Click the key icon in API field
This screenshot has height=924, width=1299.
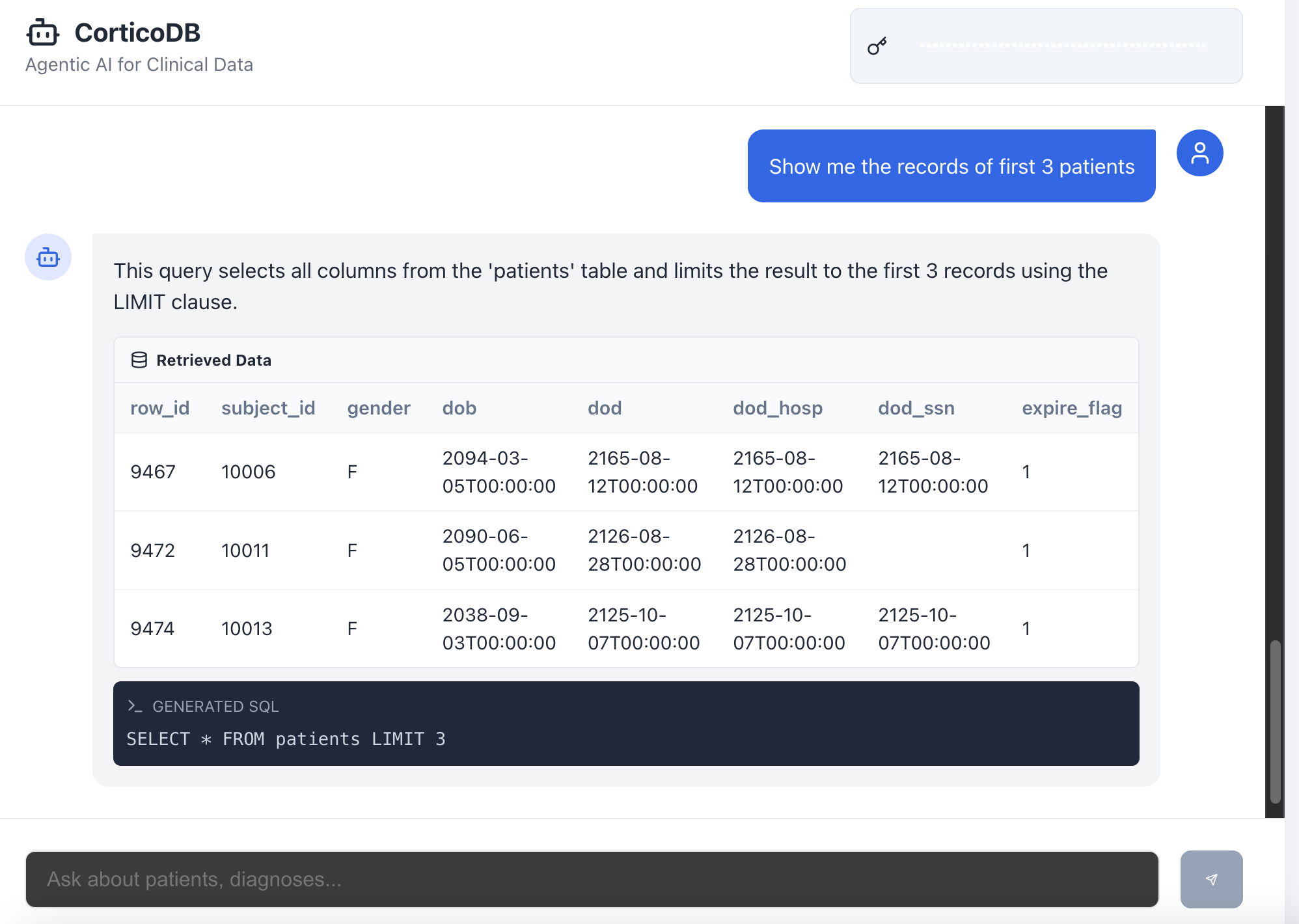(877, 46)
